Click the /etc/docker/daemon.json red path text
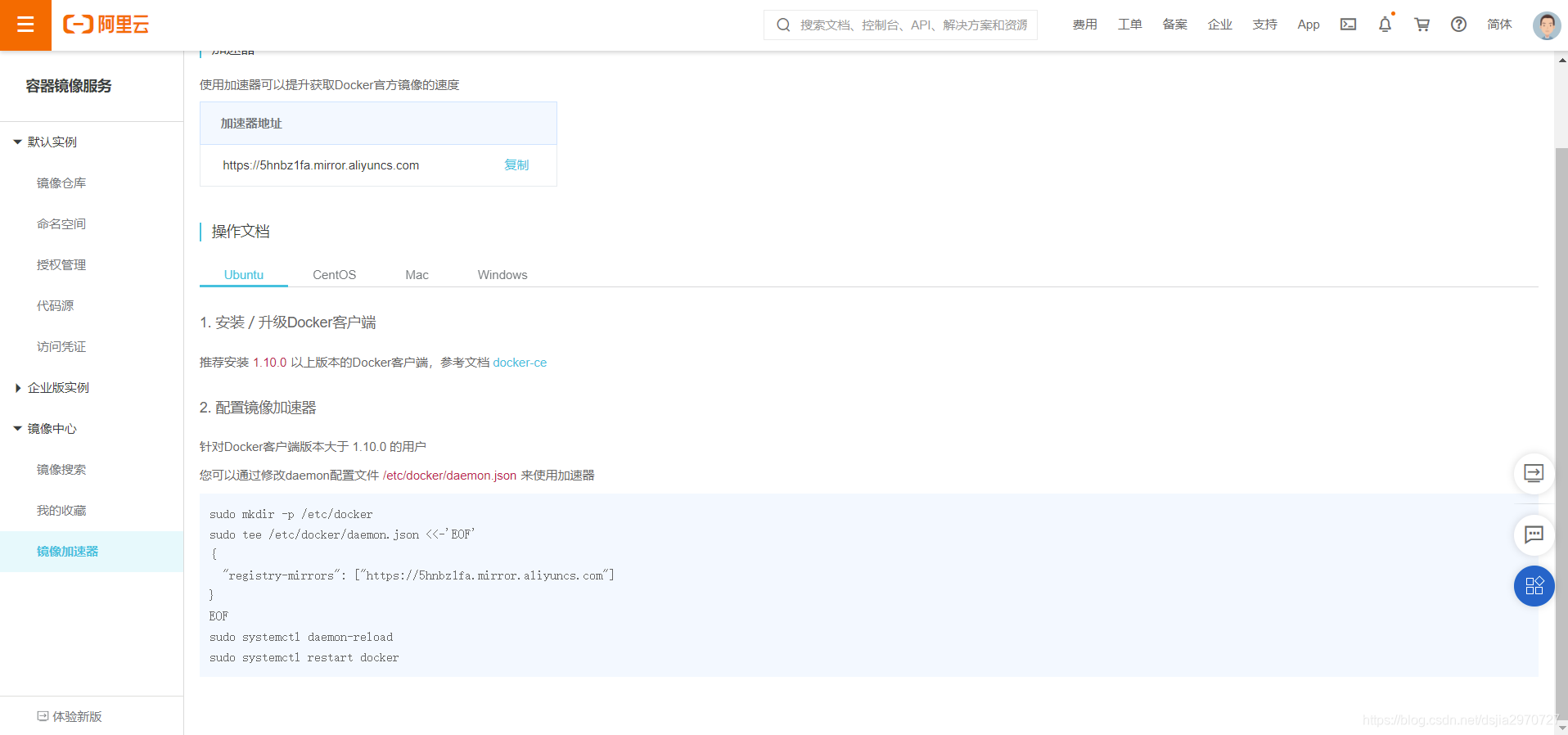The width and height of the screenshot is (1568, 735). point(449,476)
